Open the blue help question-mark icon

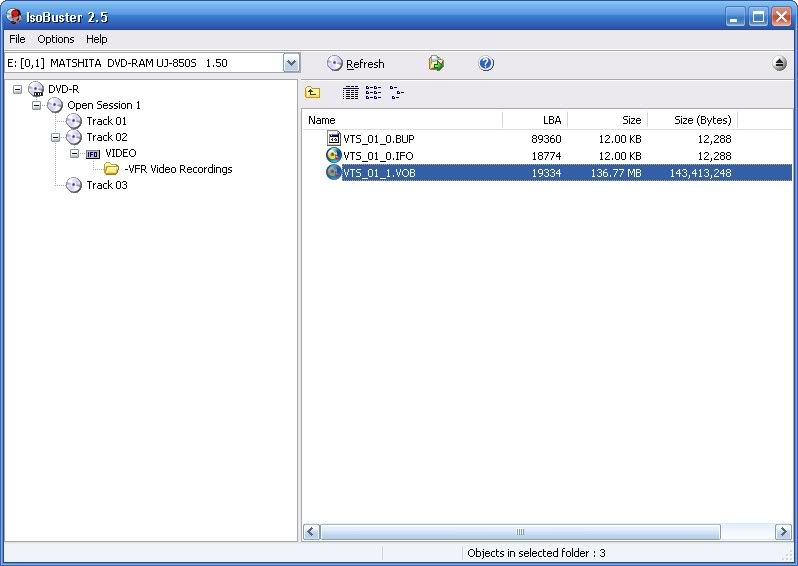coord(486,63)
